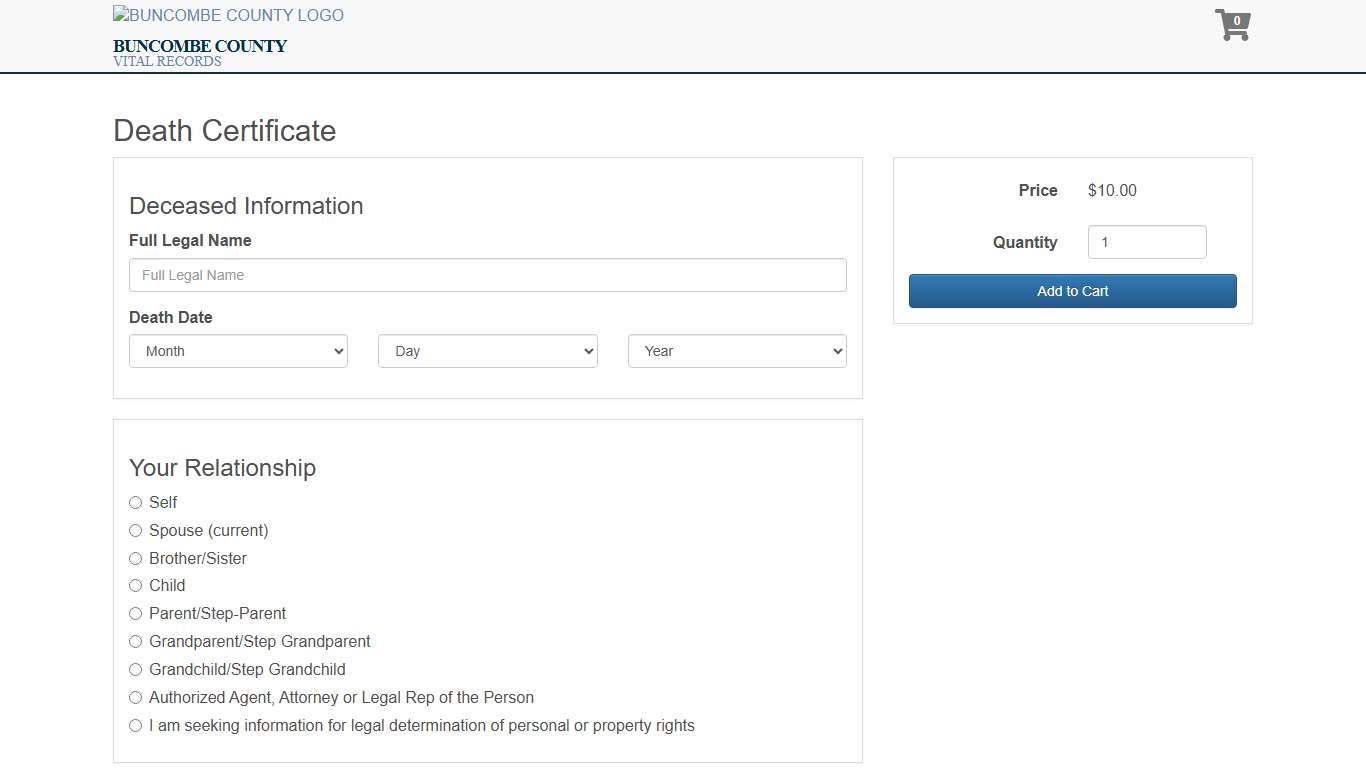Select Grandchild/Step Grandchild radio button

(x=136, y=670)
